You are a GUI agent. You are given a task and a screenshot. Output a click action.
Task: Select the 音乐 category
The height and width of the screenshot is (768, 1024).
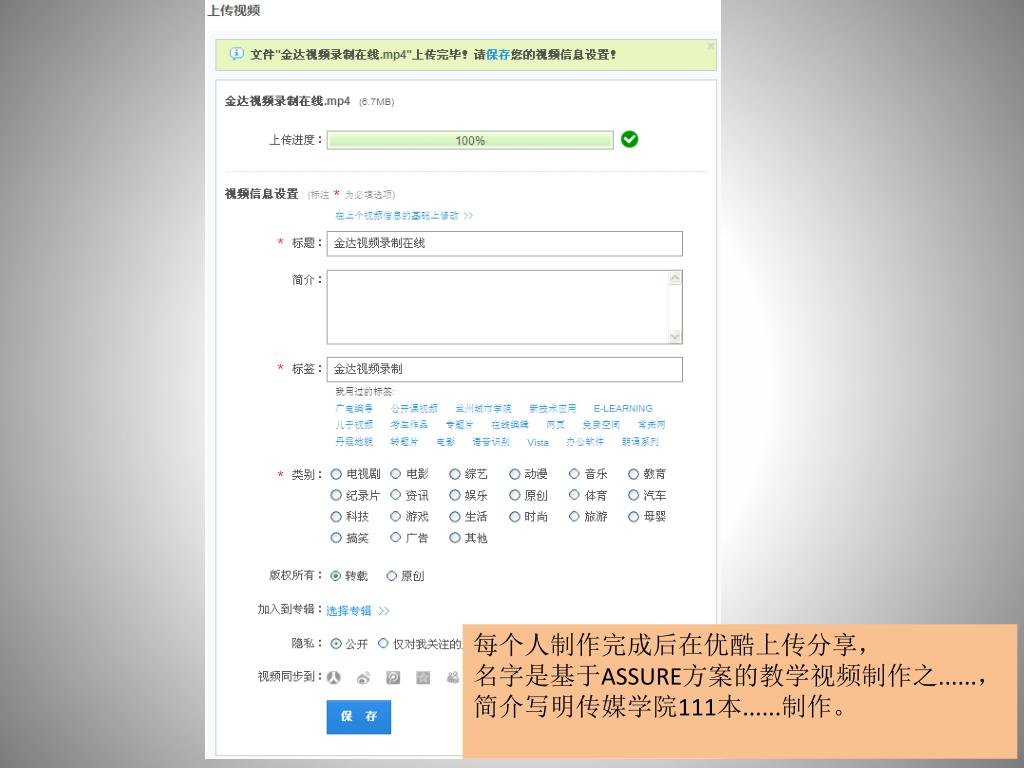coord(574,474)
